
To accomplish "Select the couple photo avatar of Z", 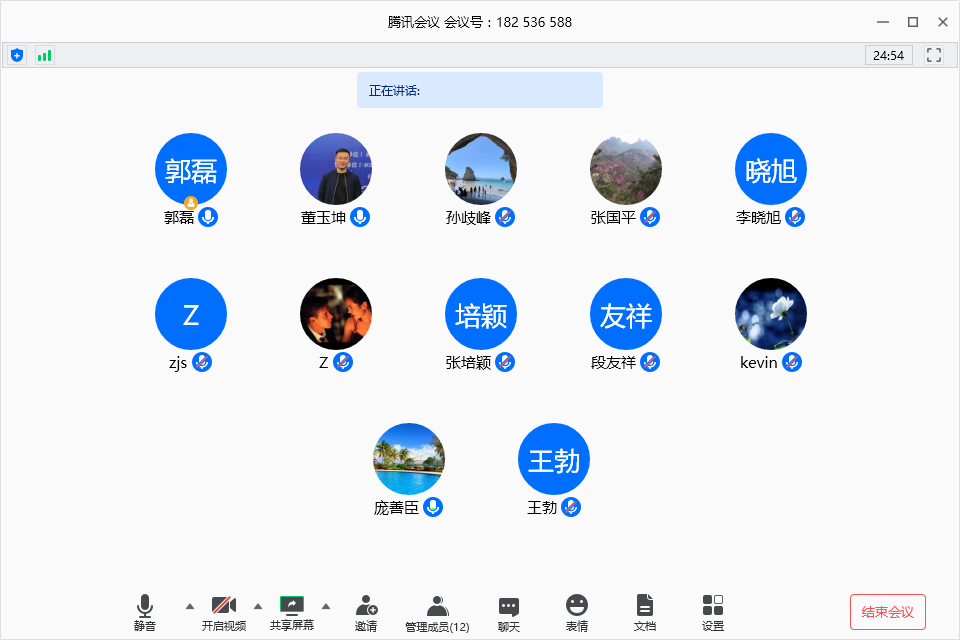I will [x=336, y=314].
